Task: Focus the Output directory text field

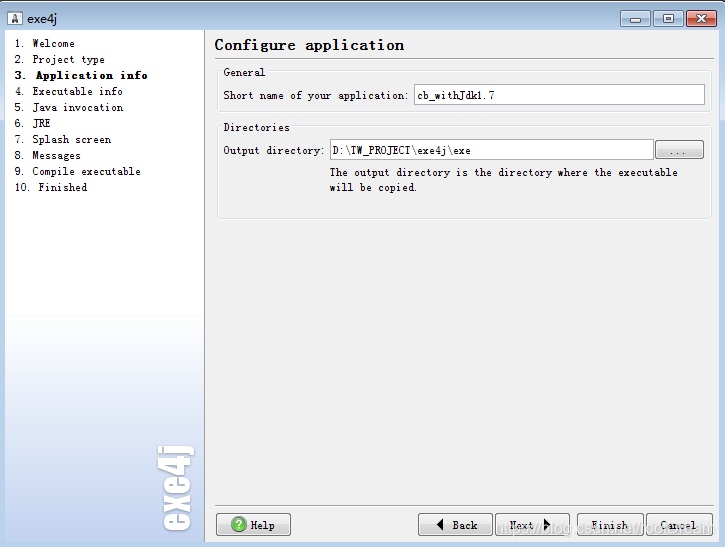Action: click(492, 150)
